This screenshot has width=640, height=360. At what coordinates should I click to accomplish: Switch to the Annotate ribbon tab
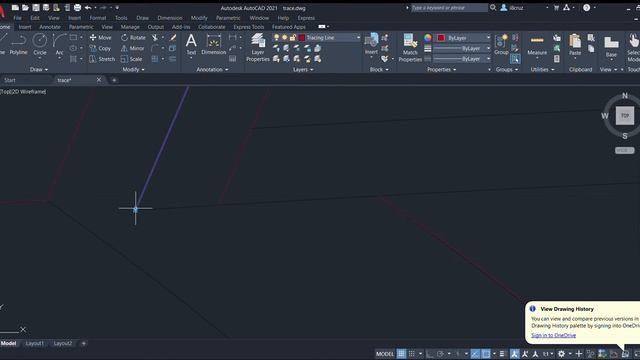coord(50,27)
